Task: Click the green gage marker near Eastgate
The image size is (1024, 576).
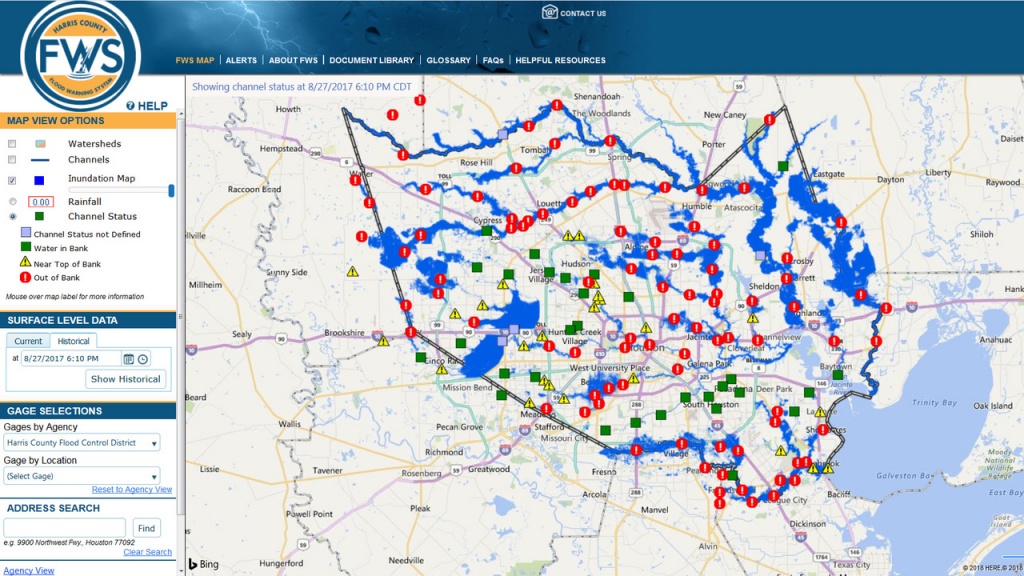Action: [x=785, y=165]
